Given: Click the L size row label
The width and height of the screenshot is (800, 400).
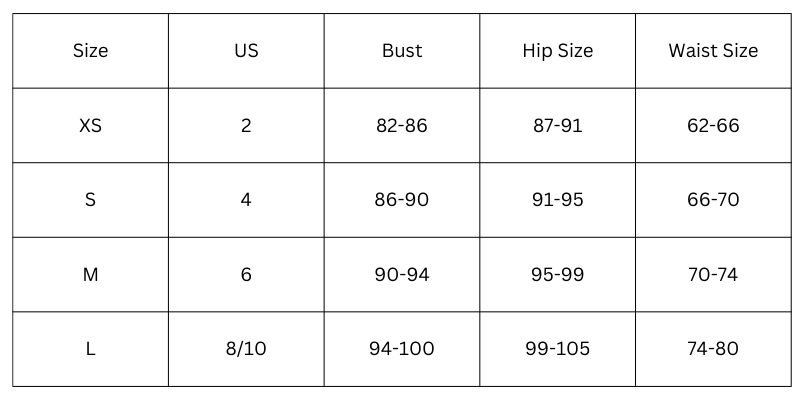Looking at the screenshot, I should pyautogui.click(x=90, y=349).
